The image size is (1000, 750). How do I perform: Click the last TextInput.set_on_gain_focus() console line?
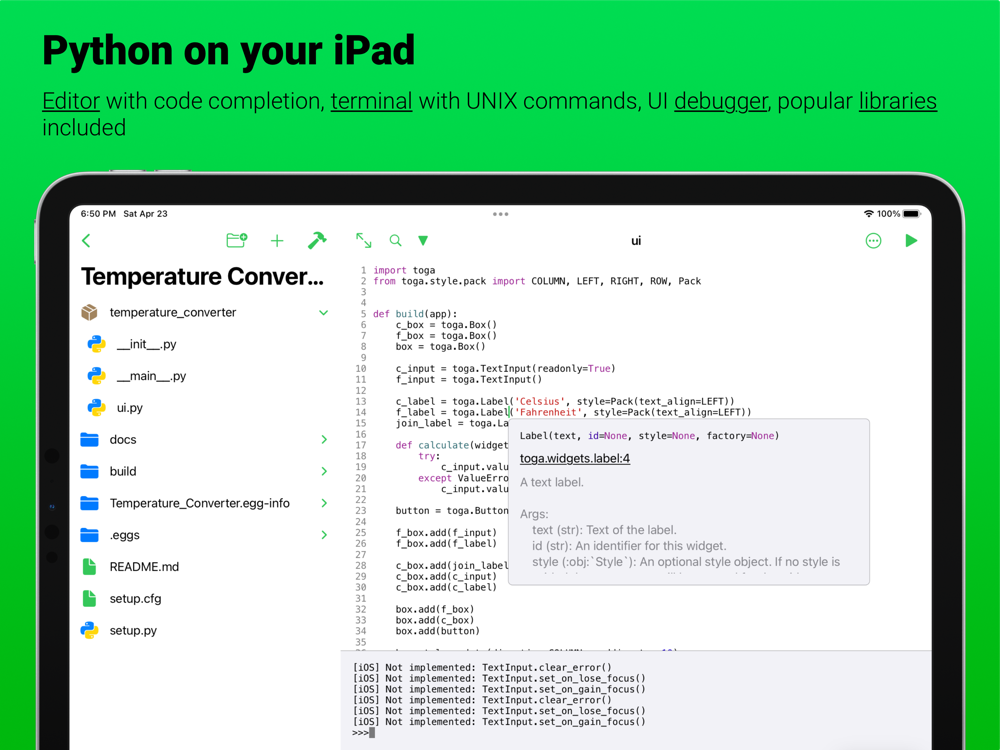click(x=499, y=722)
